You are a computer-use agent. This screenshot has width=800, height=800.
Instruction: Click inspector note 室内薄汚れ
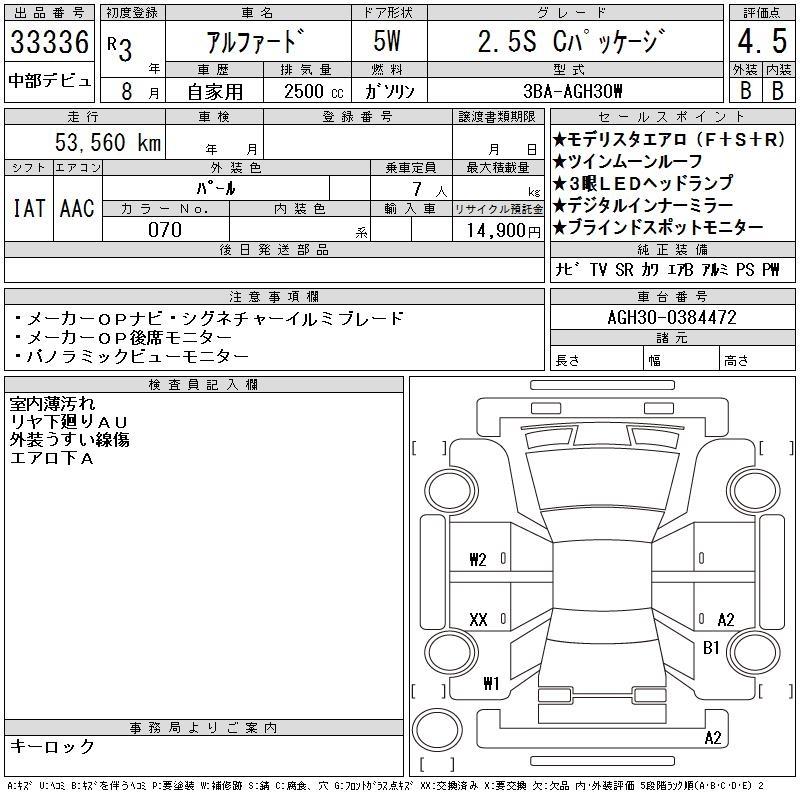coord(52,404)
